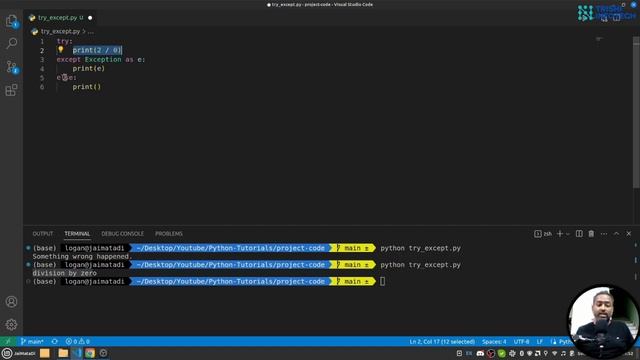Open the new terminal launch profile dropdown
This screenshot has height=360, width=640.
[x=568, y=234]
